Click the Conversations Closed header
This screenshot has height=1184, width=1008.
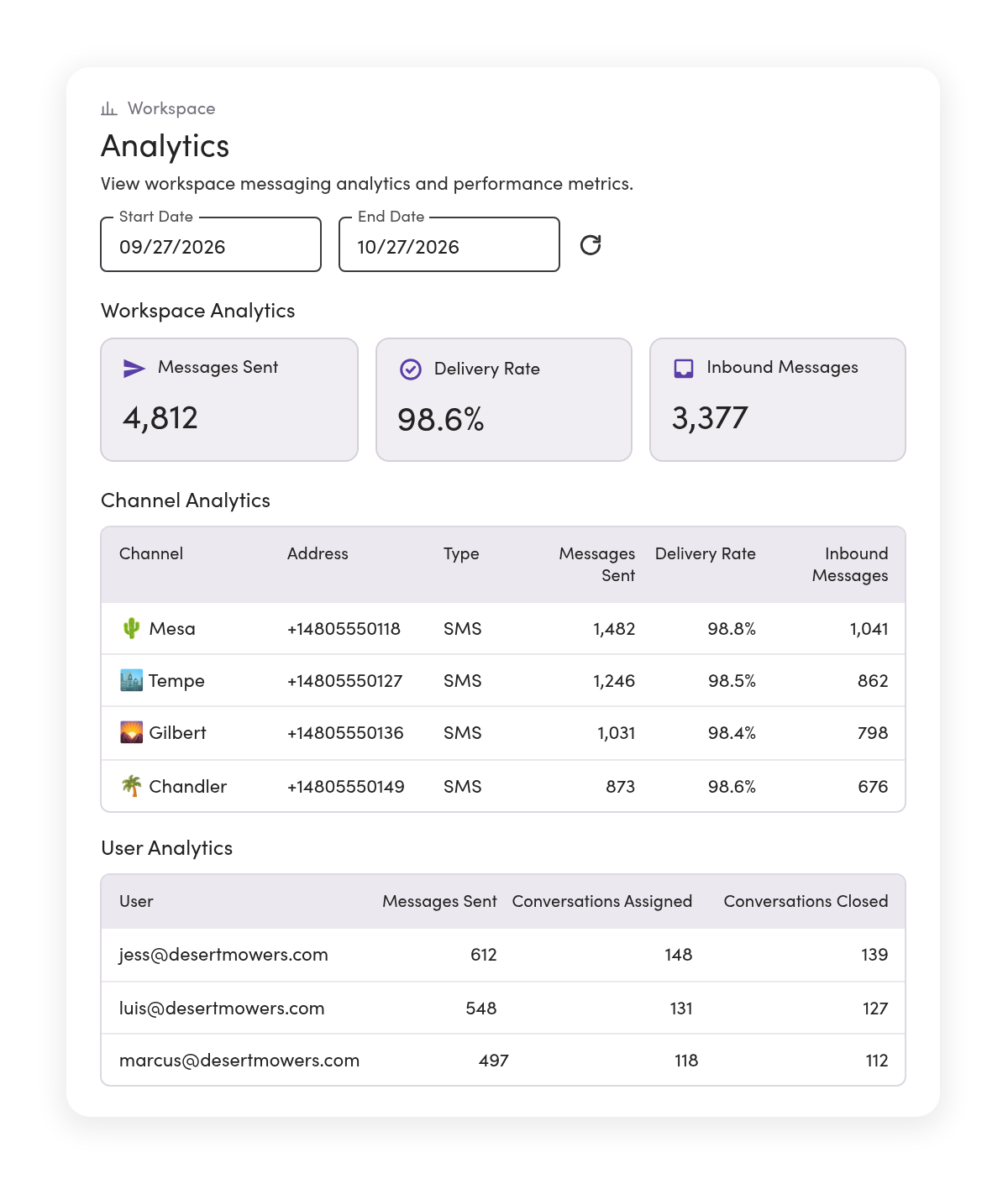pyautogui.click(x=806, y=901)
